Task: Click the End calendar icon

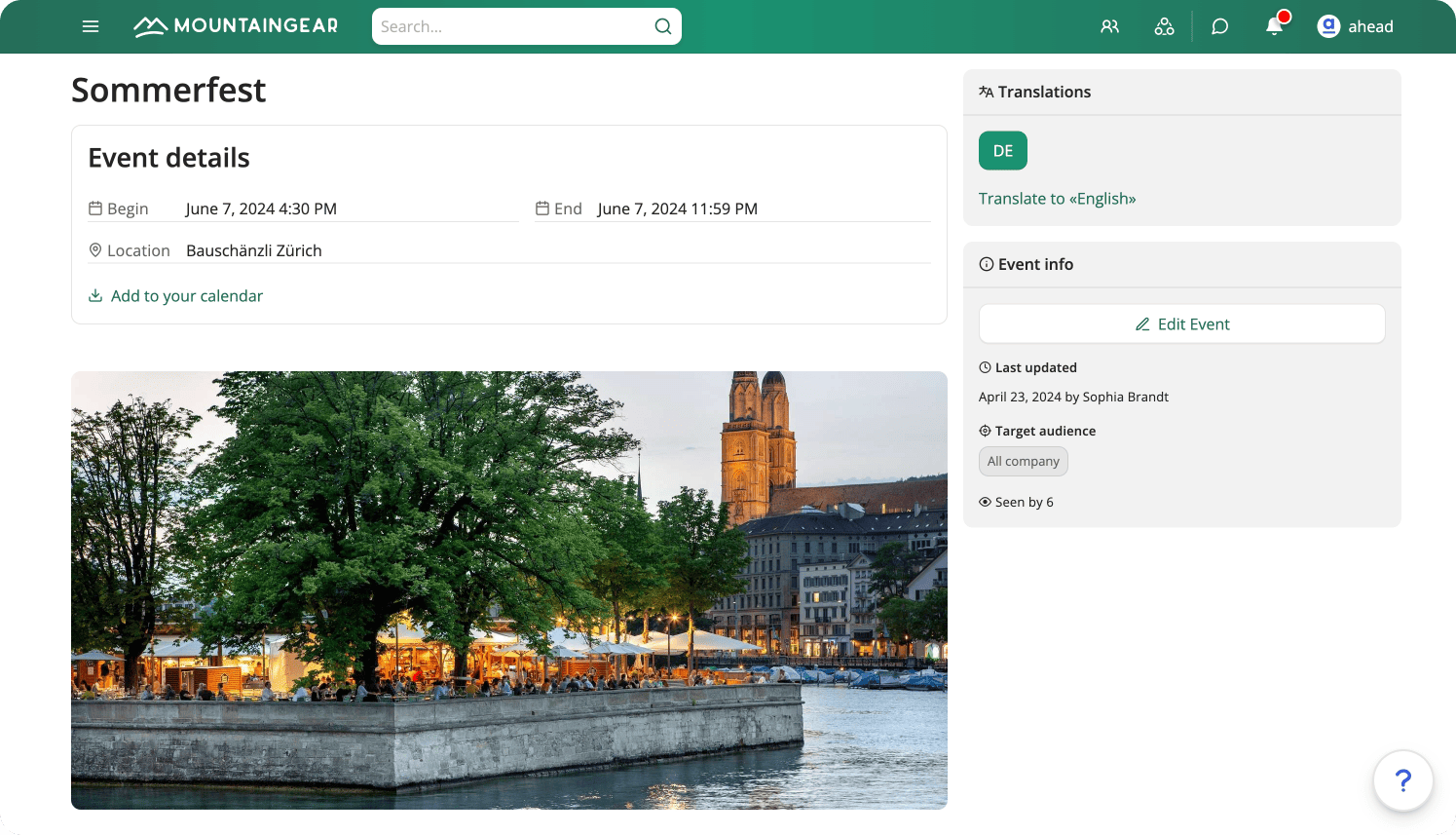Action: [542, 209]
